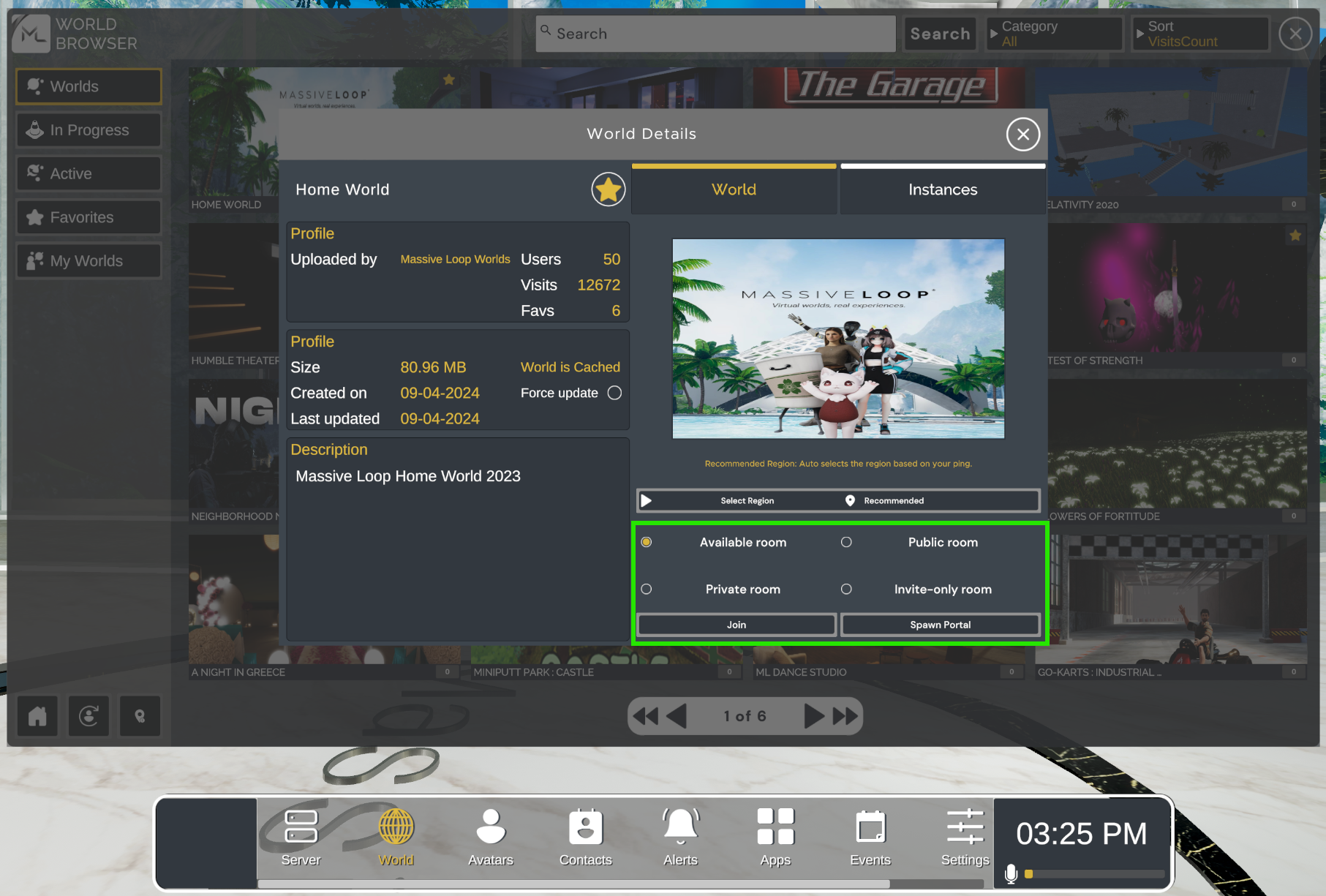Enable Force update toggle
The image size is (1326, 896).
(x=614, y=393)
